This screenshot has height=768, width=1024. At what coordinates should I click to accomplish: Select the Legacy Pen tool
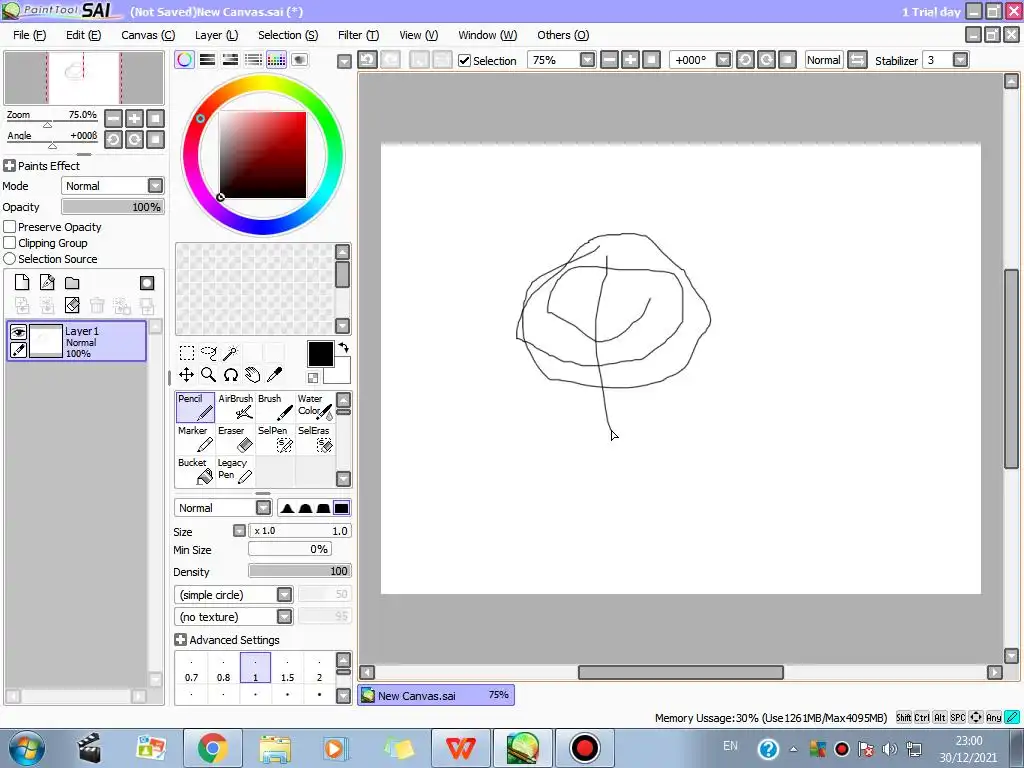tap(235, 471)
